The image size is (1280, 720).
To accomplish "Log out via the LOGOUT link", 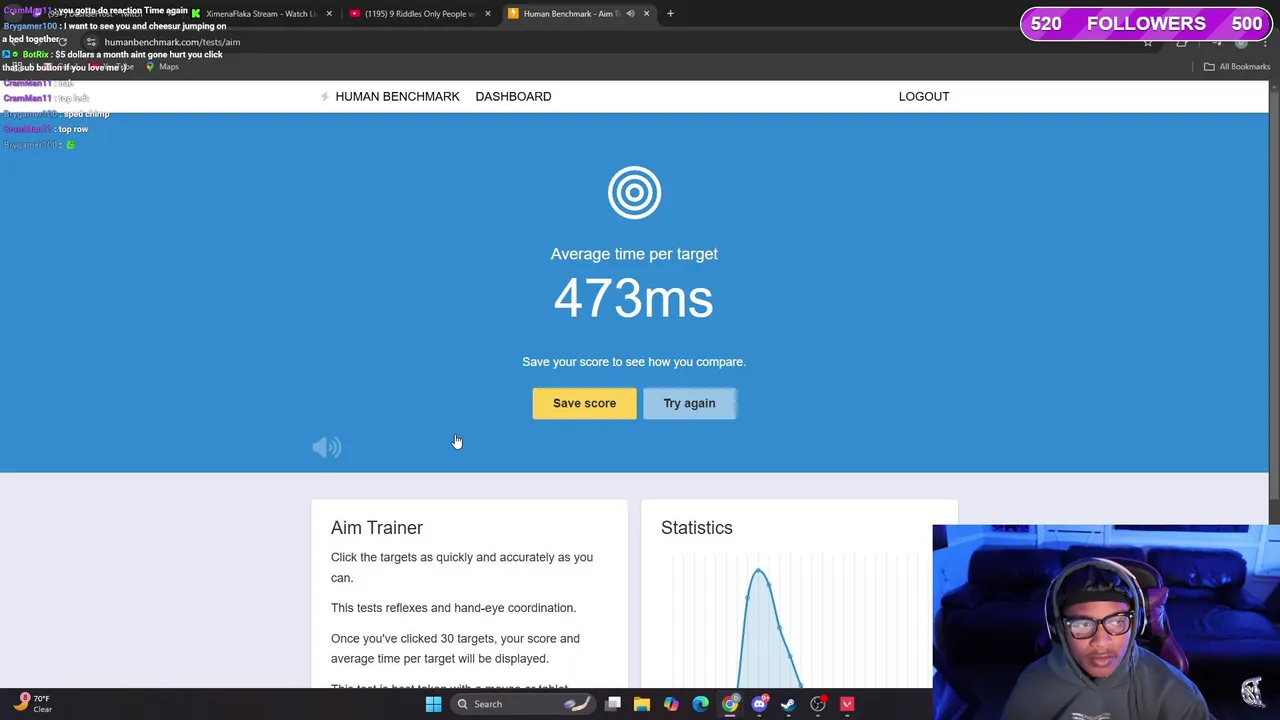I will pyautogui.click(x=924, y=96).
